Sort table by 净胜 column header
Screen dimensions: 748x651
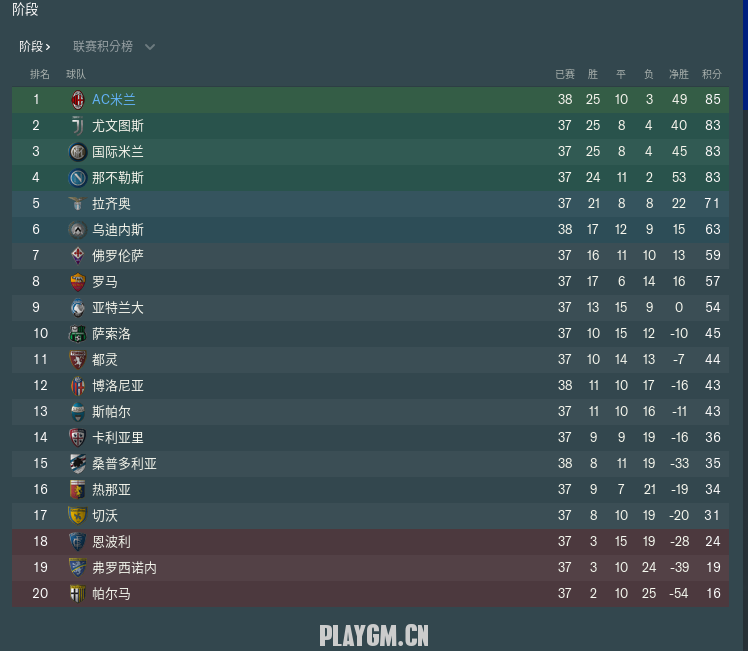[679, 74]
